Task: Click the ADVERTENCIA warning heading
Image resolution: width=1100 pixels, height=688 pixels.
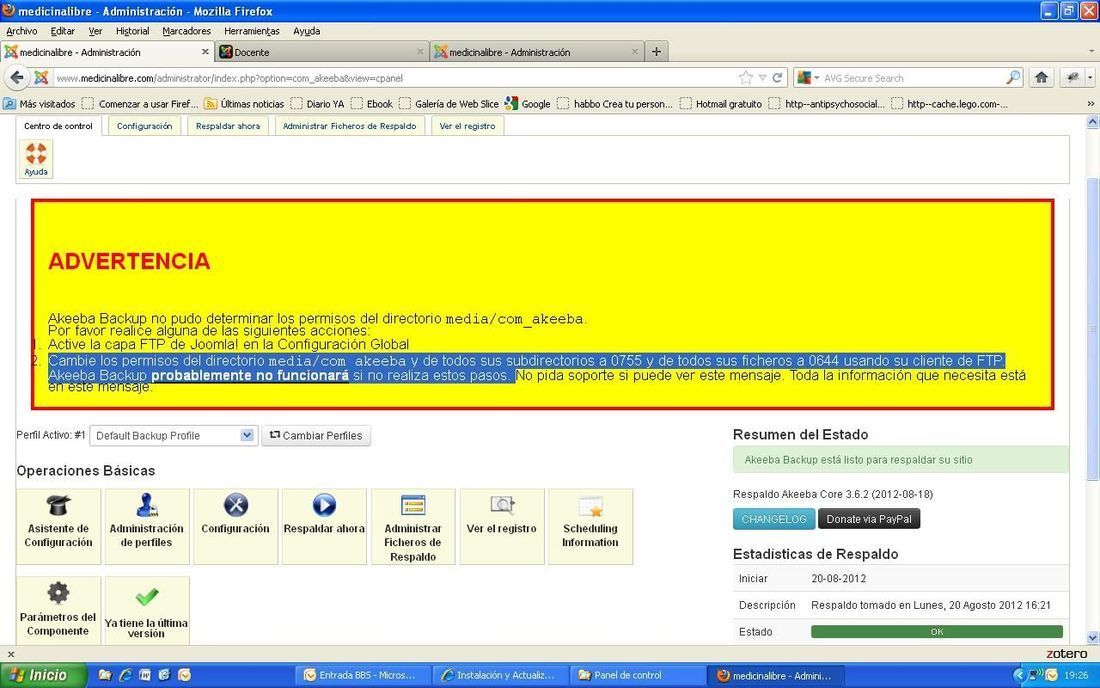Action: 129,261
